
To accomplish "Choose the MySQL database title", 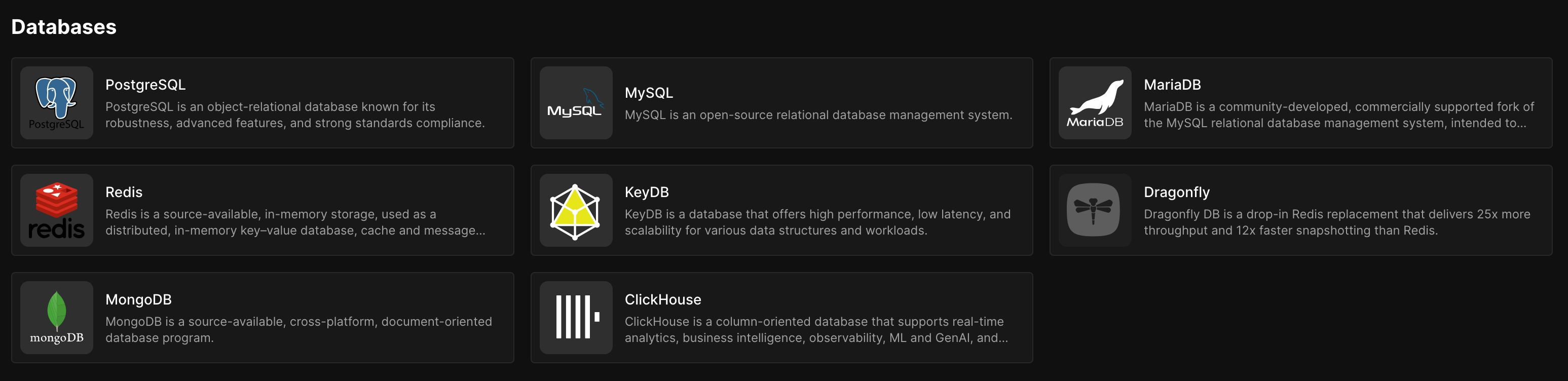I will tap(648, 93).
